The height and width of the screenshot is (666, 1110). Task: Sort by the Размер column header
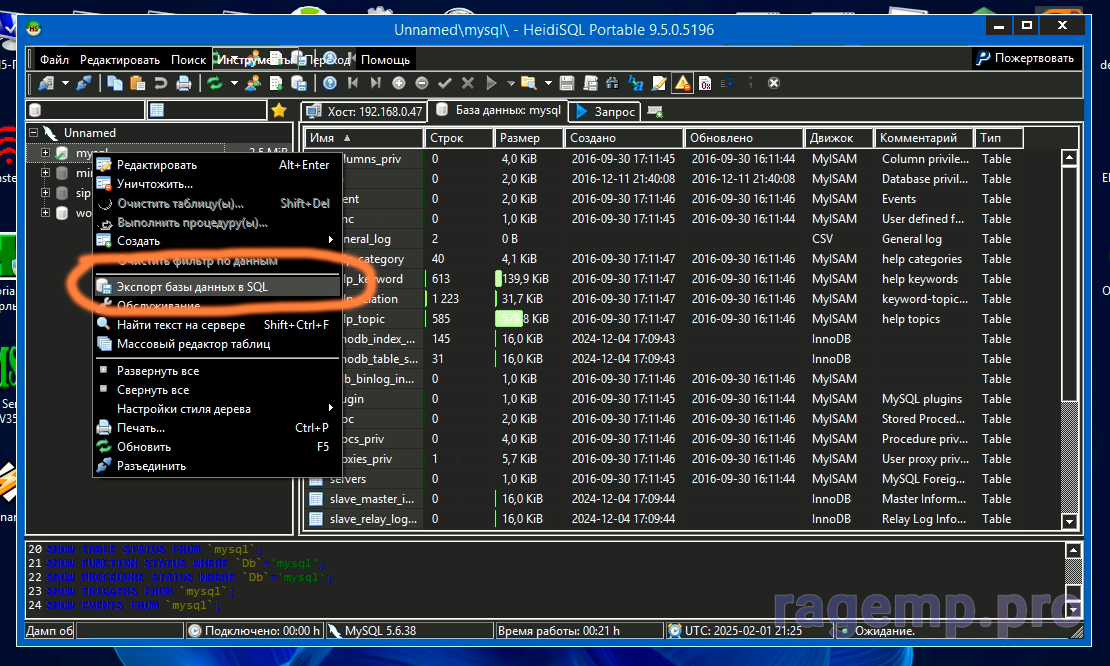[529, 138]
